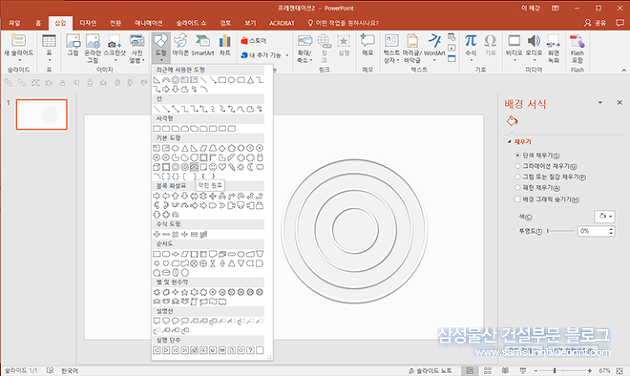Start slide show from status bar icon
Screen dimensions: 630x376
coord(523,370)
